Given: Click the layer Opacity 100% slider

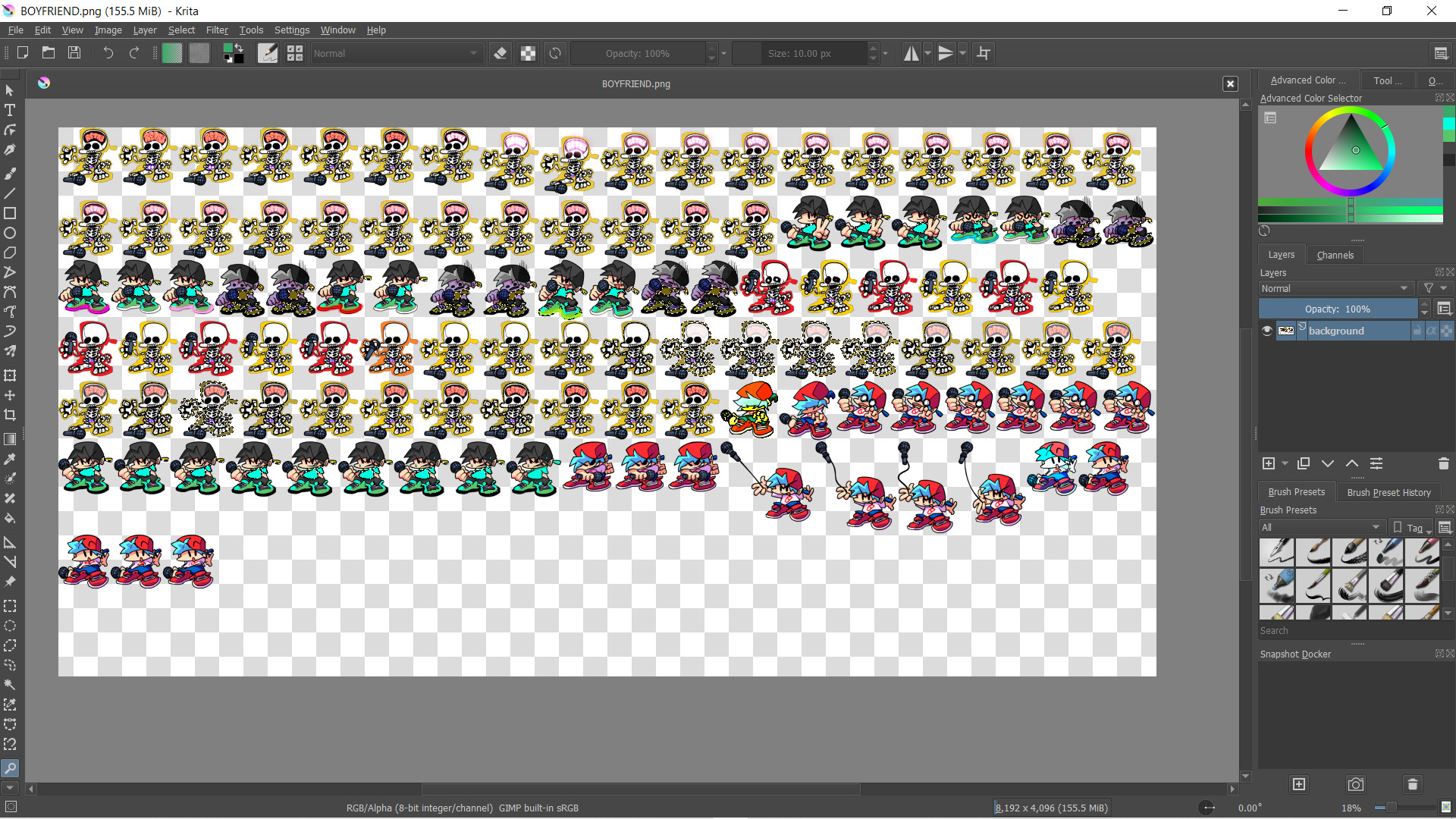Looking at the screenshot, I should click(1337, 309).
